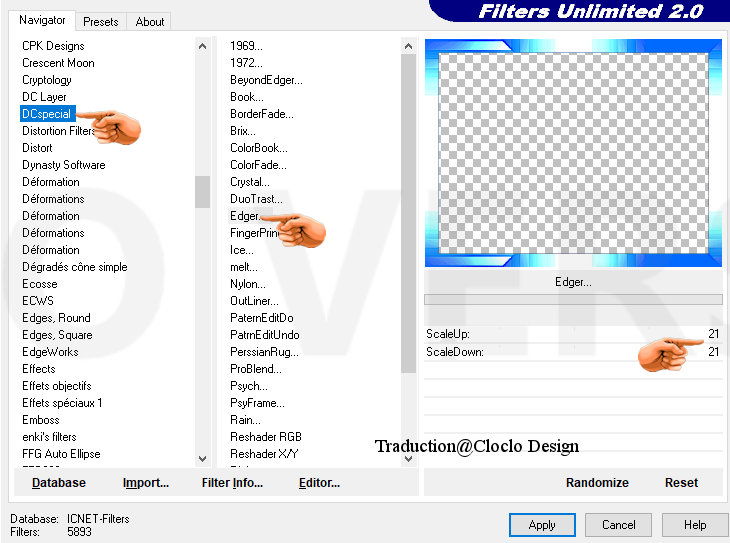This screenshot has height=543, width=730.
Task: Select the DCspecial category
Action: click(x=47, y=114)
